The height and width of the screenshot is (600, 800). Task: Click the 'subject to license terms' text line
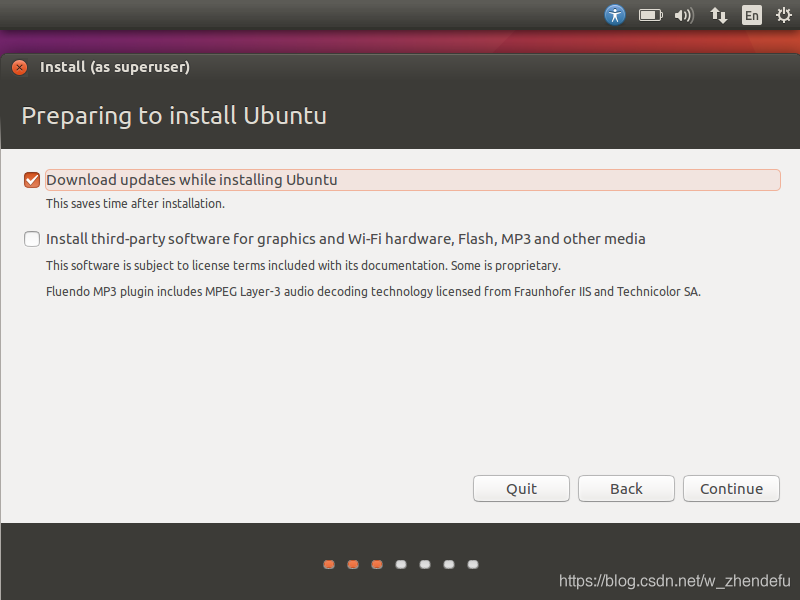[303, 265]
